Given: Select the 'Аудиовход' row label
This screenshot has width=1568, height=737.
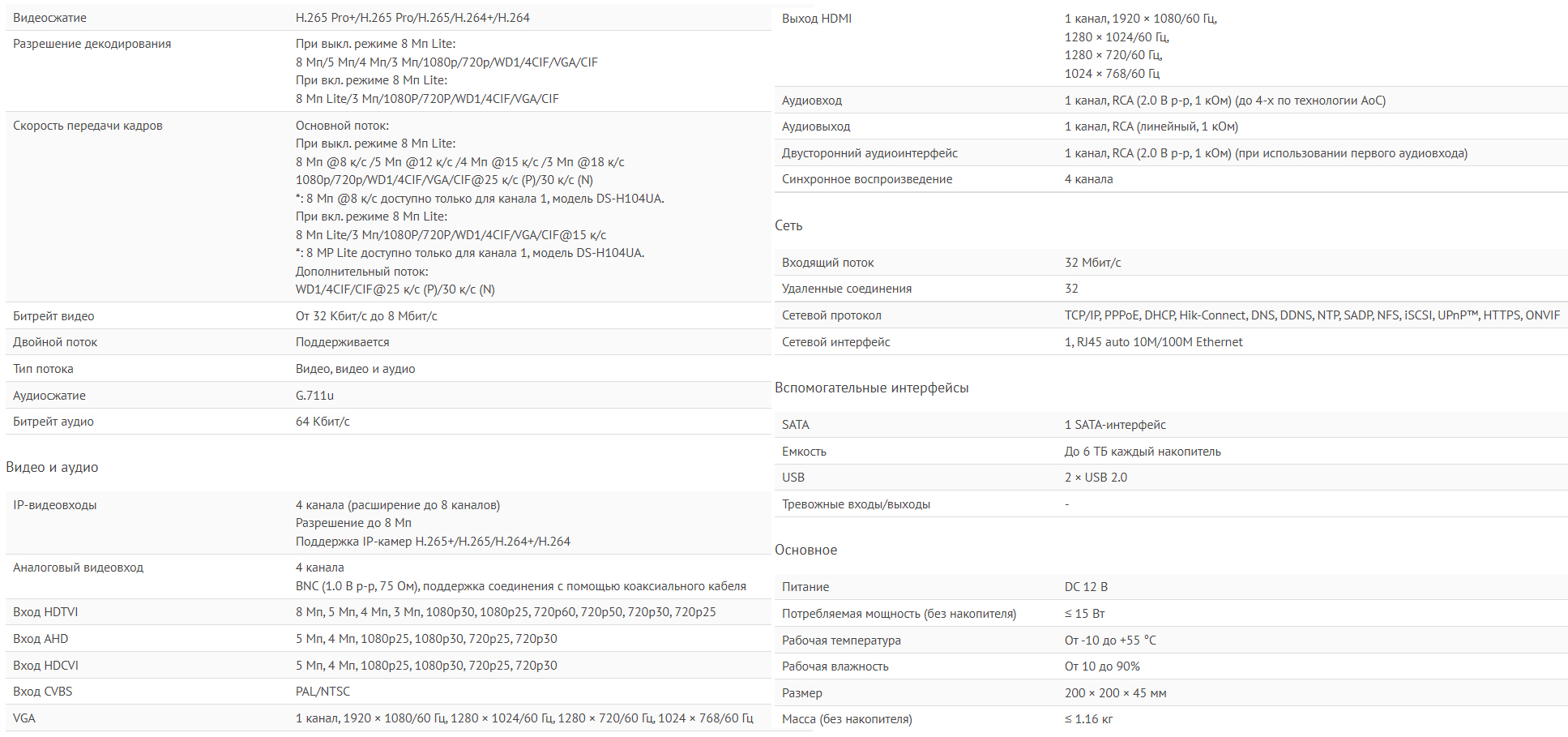Looking at the screenshot, I should click(x=811, y=101).
